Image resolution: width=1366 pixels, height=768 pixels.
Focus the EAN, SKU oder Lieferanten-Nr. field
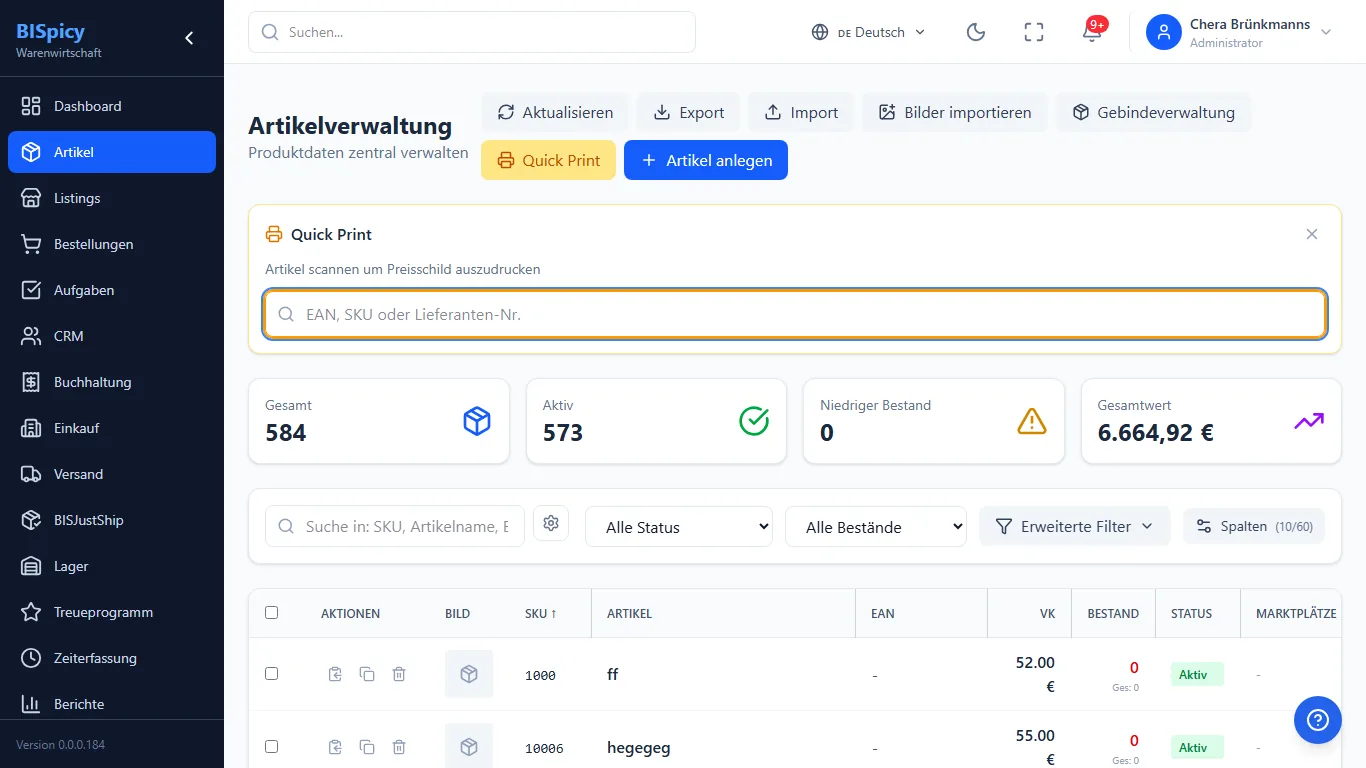[x=795, y=314]
